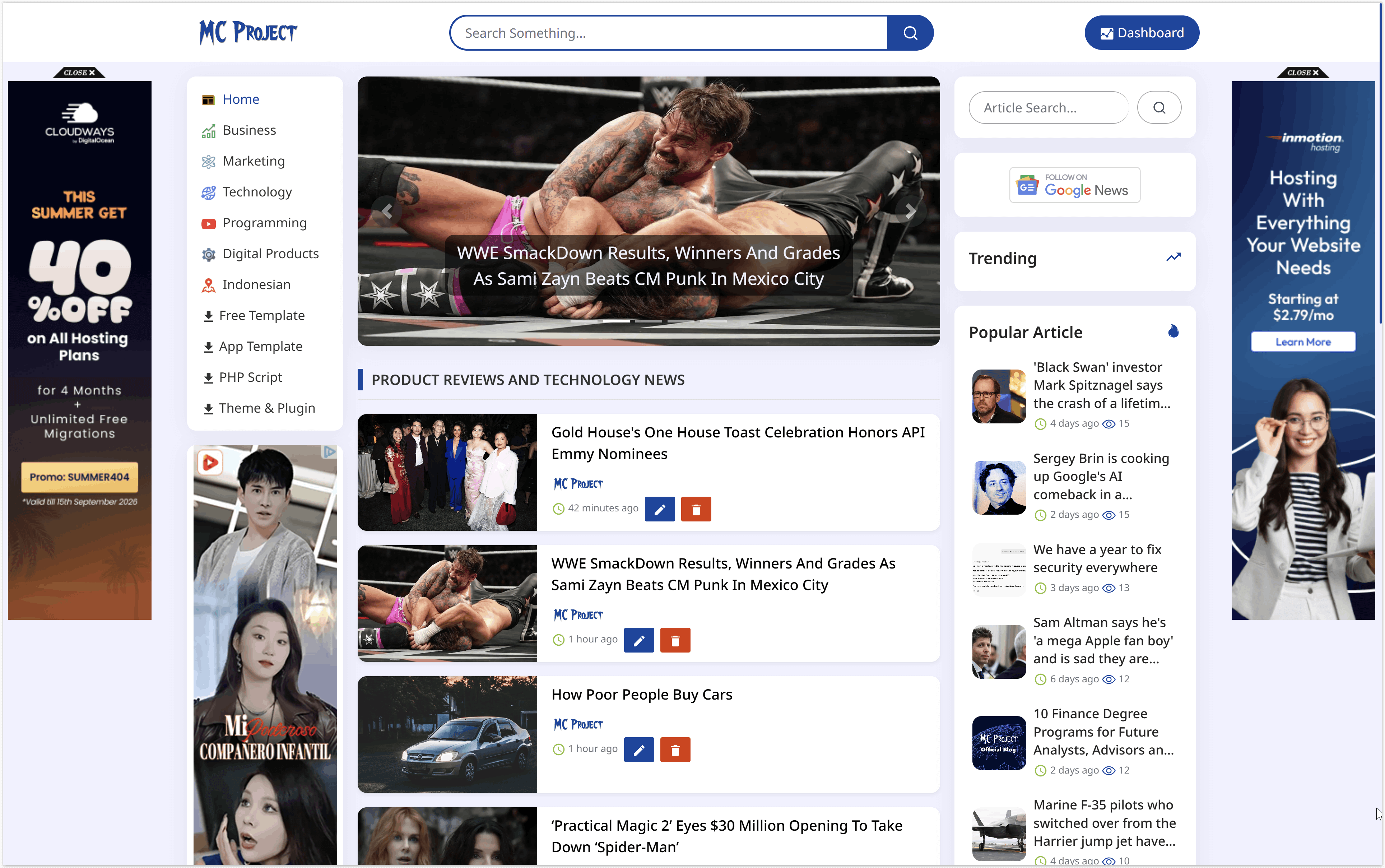
Task: Open How Poor People Buy Cars article
Action: click(642, 695)
